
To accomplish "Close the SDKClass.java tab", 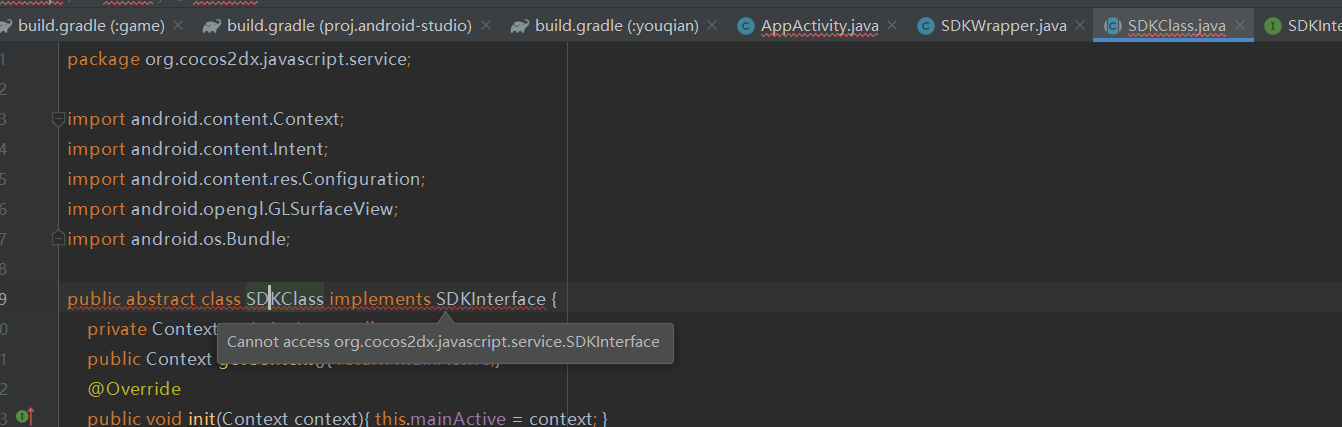I will click(x=1240, y=26).
